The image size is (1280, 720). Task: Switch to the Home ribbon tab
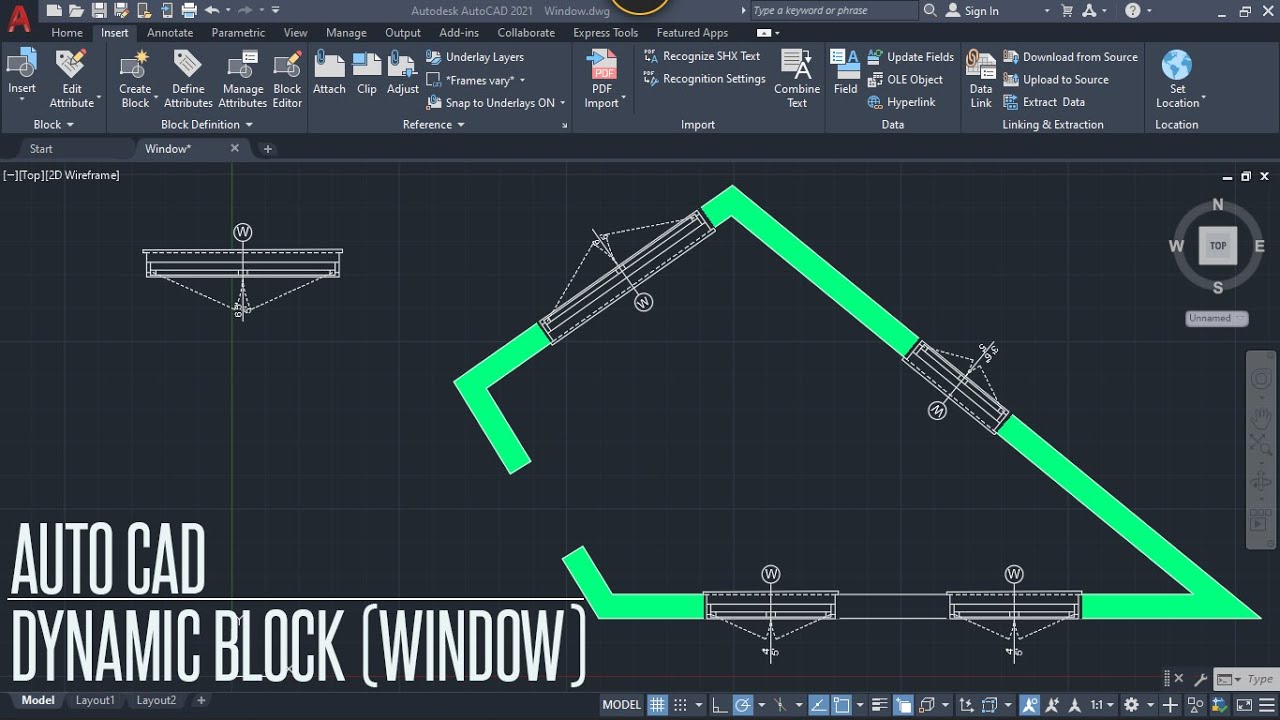pos(67,33)
